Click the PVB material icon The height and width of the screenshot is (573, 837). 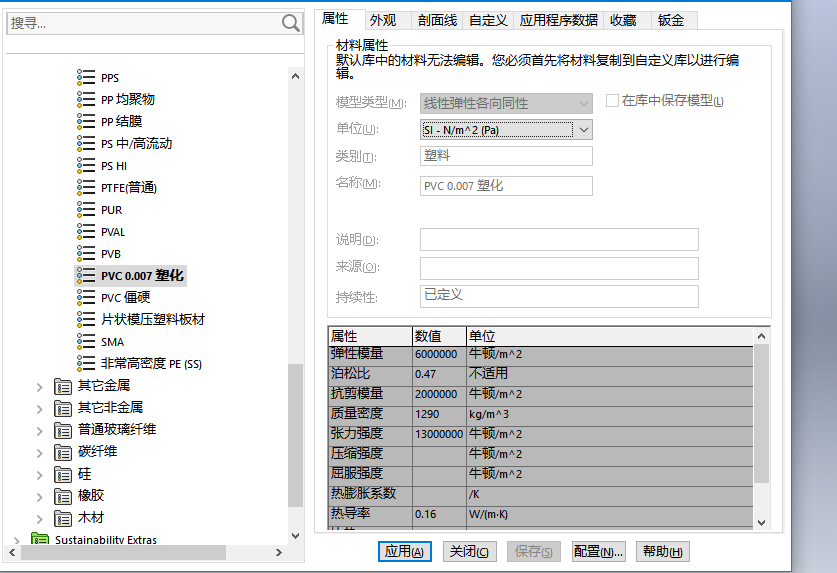pyautogui.click(x=86, y=254)
